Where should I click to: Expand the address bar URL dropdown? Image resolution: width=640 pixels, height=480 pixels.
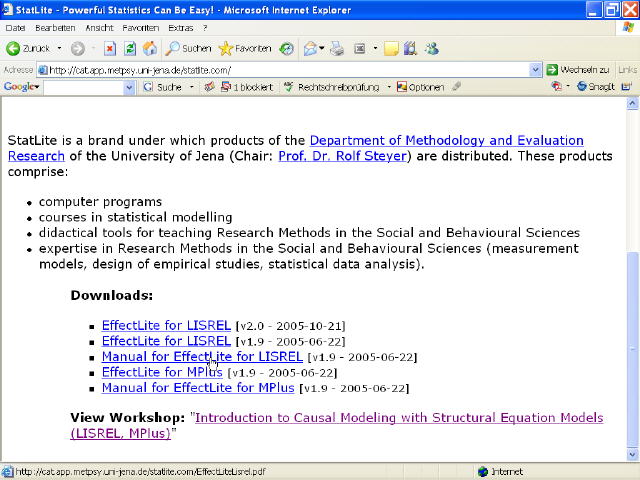536,70
